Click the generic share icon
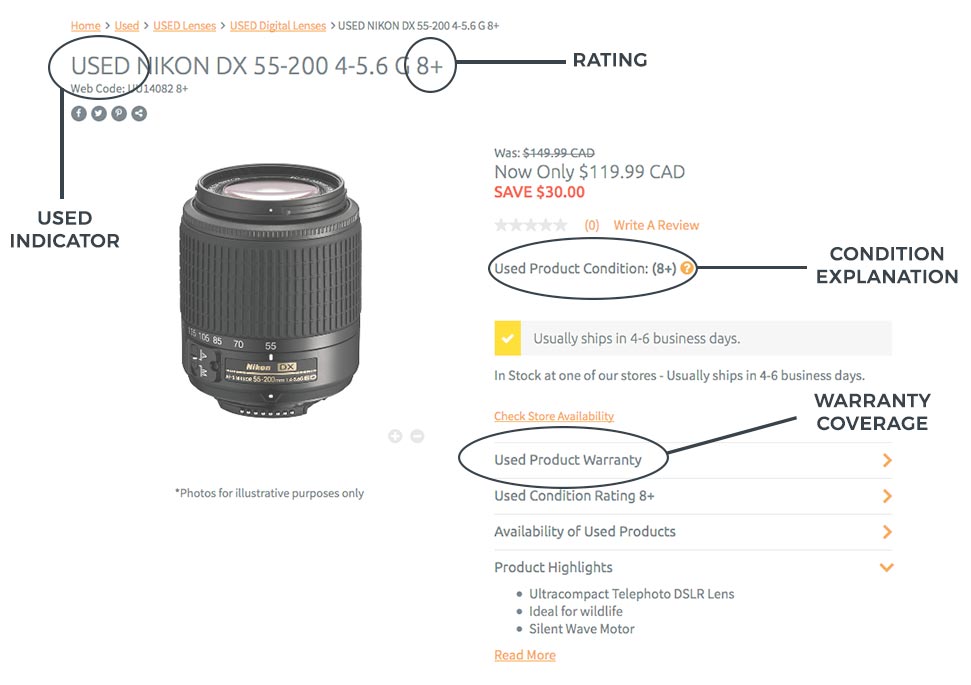 click(x=139, y=114)
